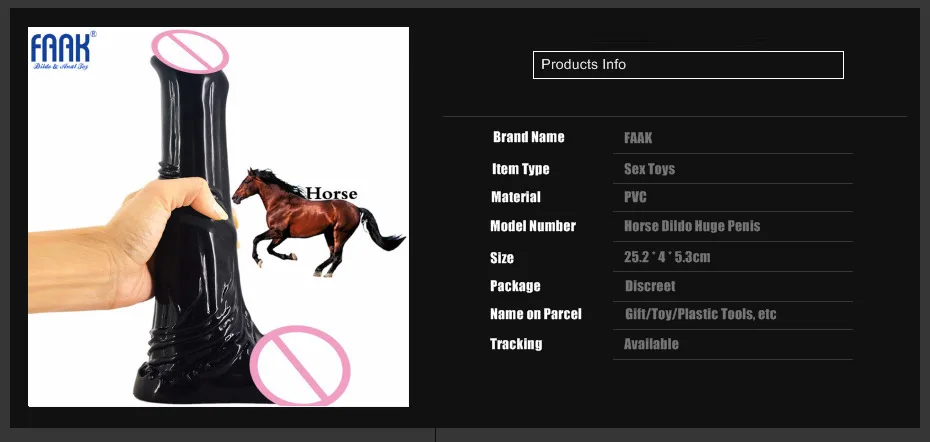Select the Package label
Viewport: 930px width, 442px height.
coord(515,286)
